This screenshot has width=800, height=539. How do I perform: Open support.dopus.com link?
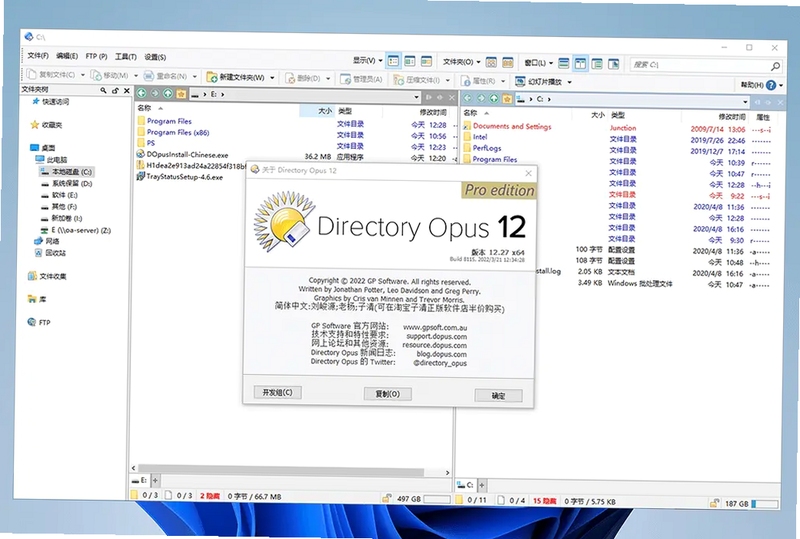point(436,336)
